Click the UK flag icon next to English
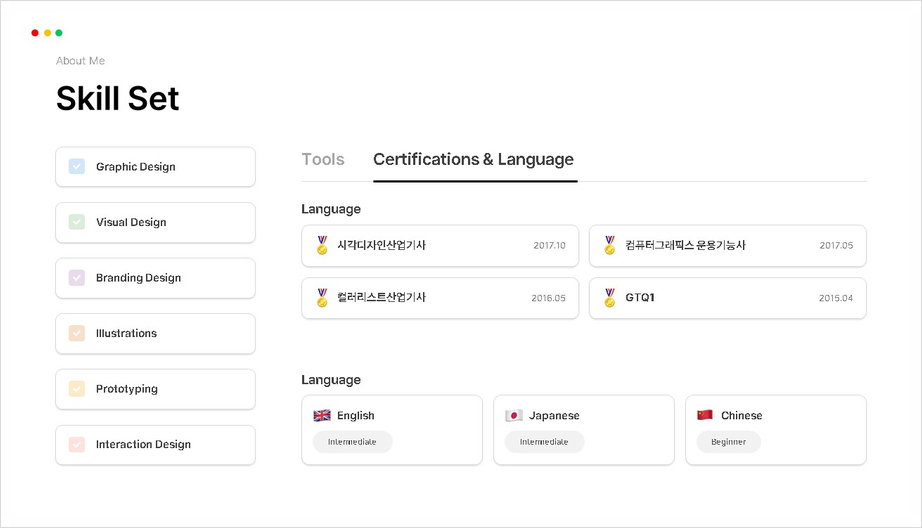This screenshot has height=528, width=922. pyautogui.click(x=322, y=416)
